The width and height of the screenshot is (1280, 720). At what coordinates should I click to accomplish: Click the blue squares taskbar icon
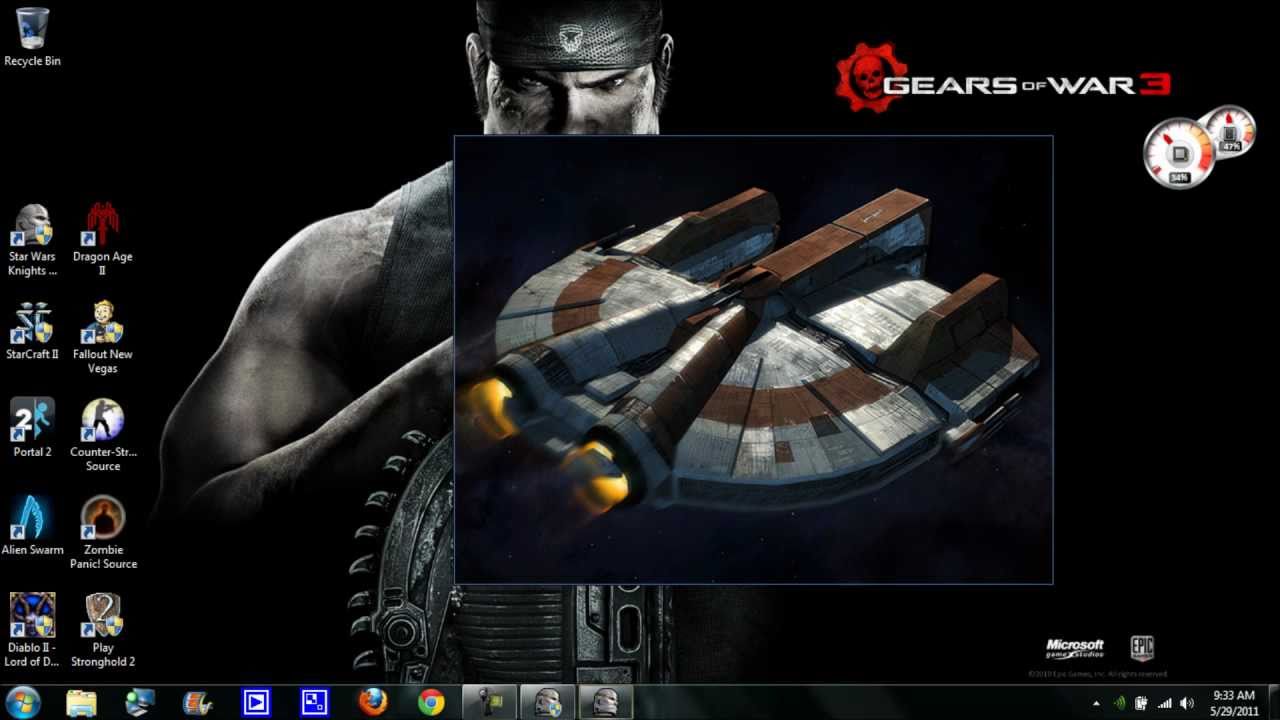[x=314, y=702]
